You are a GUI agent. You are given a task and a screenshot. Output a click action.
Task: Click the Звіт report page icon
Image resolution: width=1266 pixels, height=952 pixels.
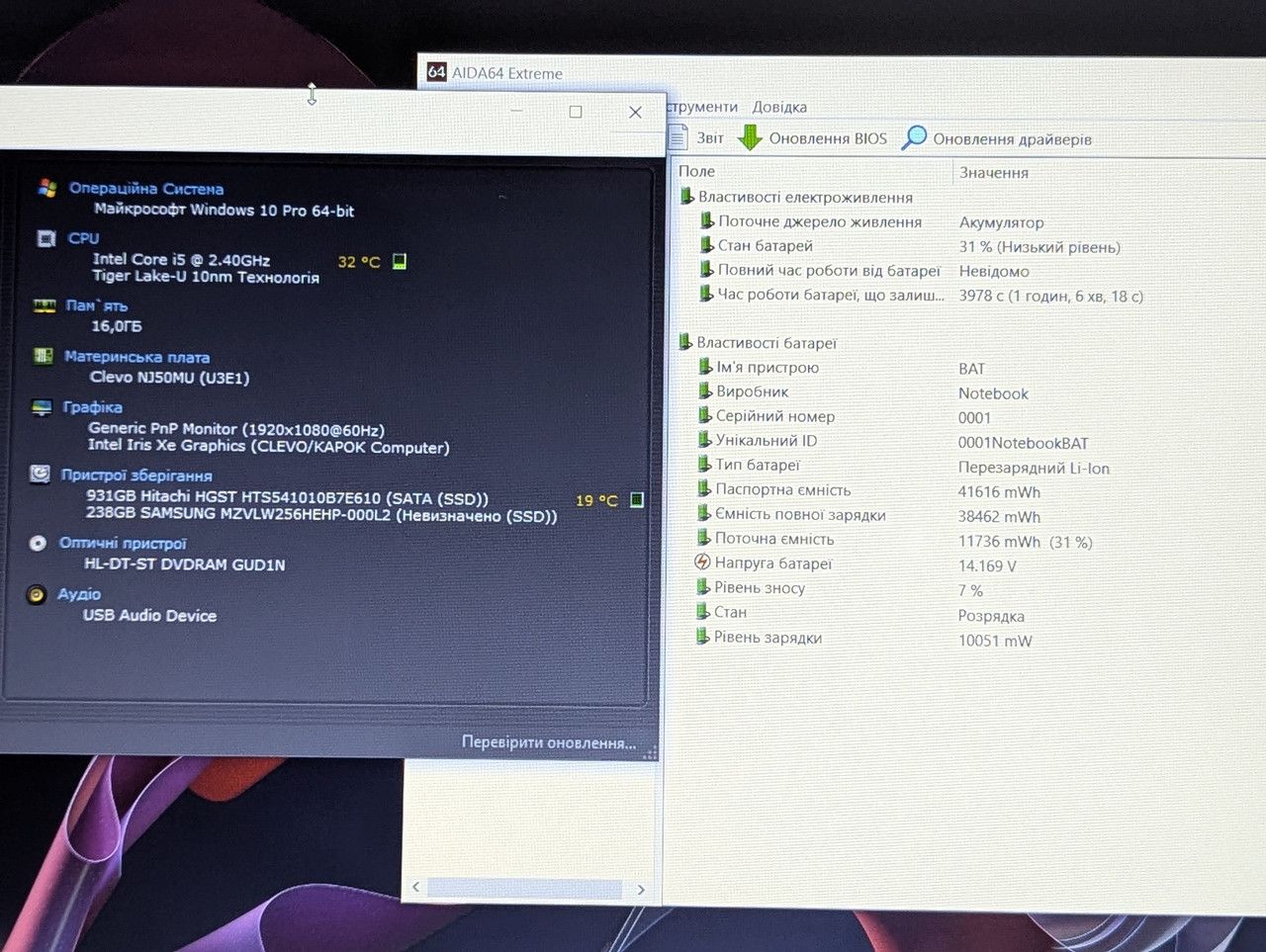(678, 137)
